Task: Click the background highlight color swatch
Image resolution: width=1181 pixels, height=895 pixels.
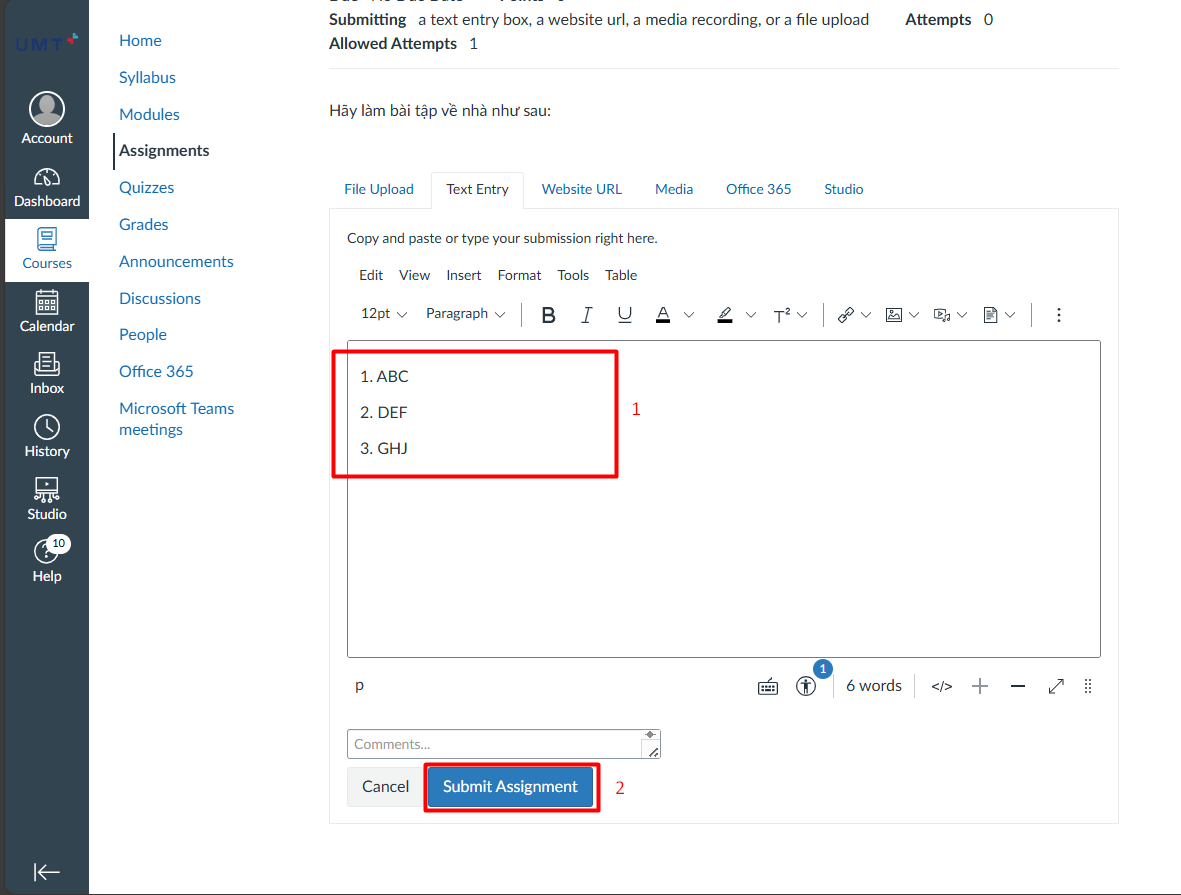Action: pyautogui.click(x=725, y=315)
